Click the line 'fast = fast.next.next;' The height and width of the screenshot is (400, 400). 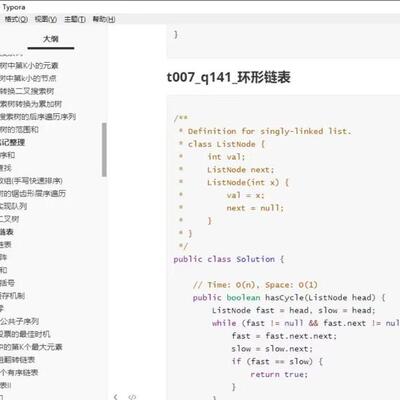(x=284, y=336)
